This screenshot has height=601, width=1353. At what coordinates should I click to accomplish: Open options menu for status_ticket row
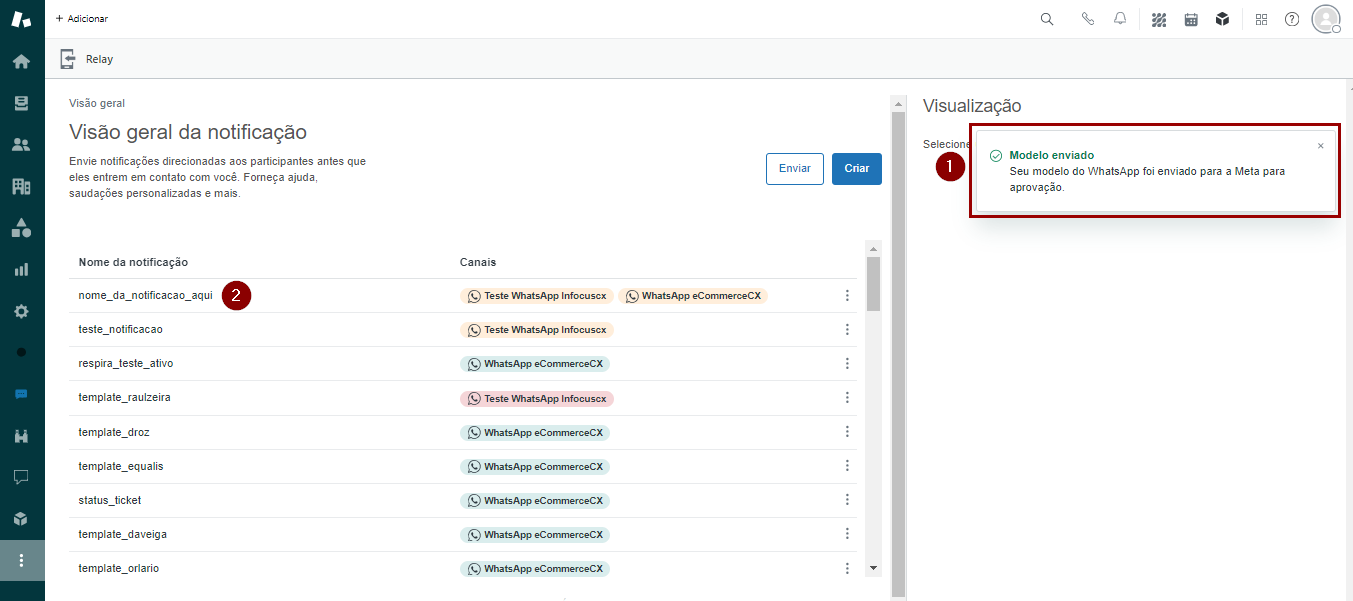847,500
